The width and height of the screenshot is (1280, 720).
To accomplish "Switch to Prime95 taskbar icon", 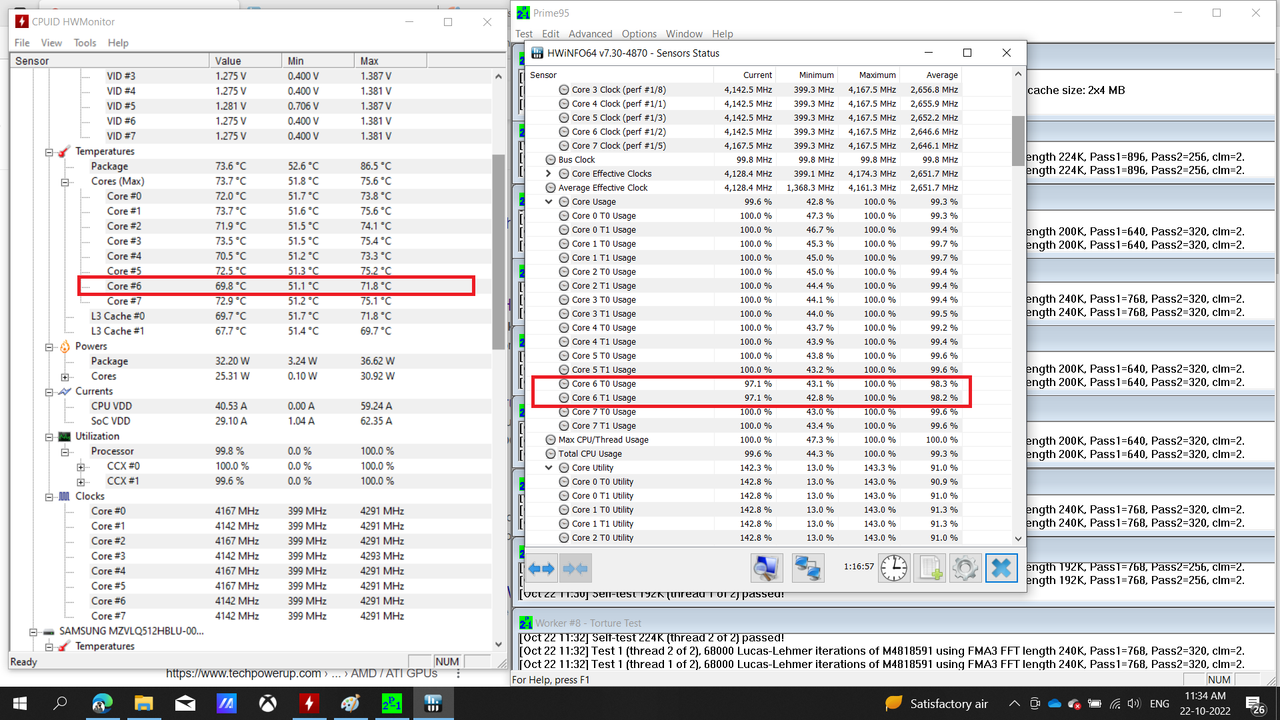I will pyautogui.click(x=392, y=703).
